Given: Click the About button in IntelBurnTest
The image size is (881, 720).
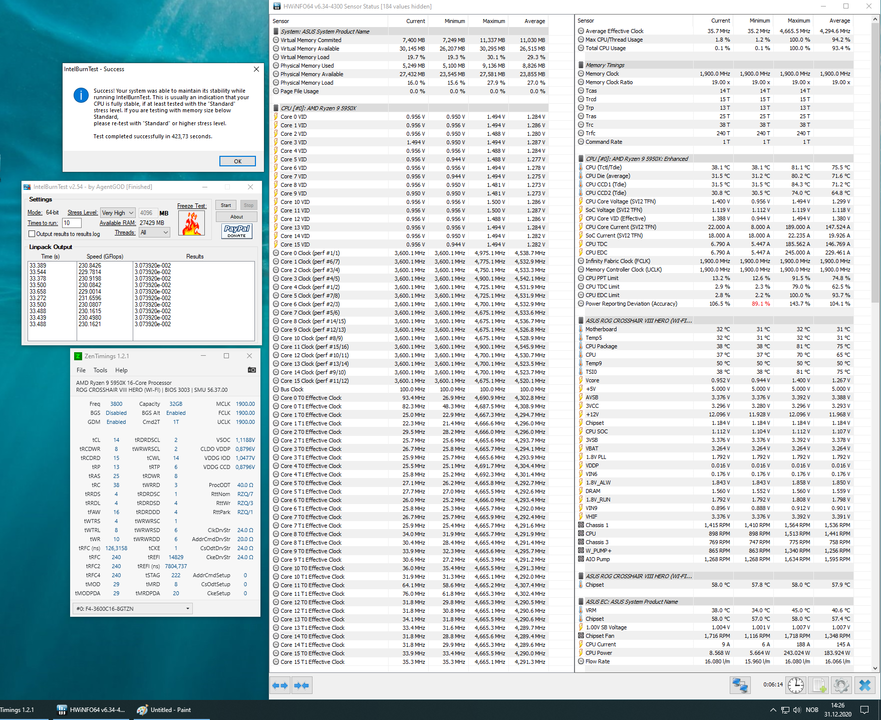Looking at the screenshot, I should tap(237, 216).
